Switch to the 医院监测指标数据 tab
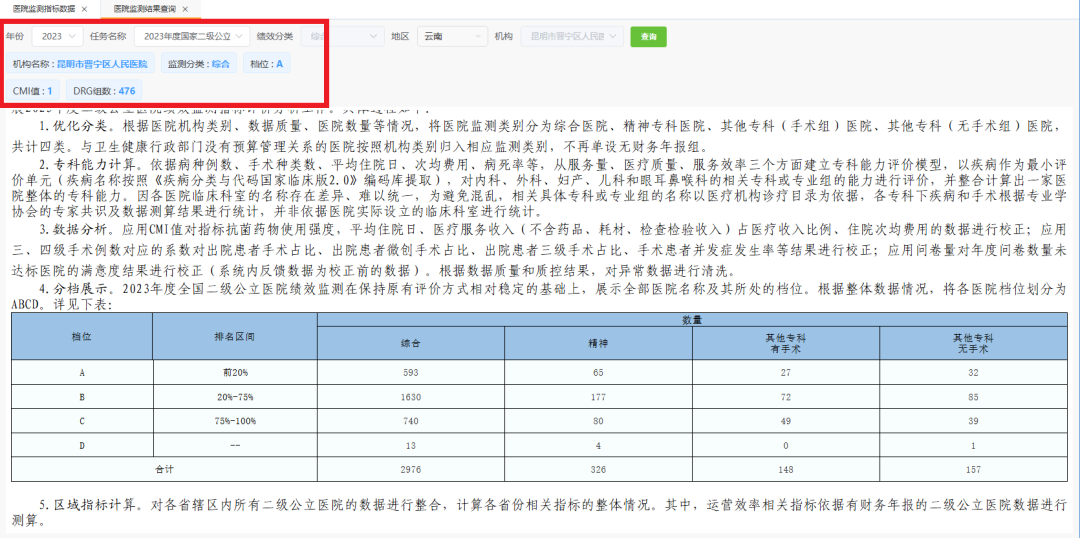1080x538 pixels. [x=42, y=8]
